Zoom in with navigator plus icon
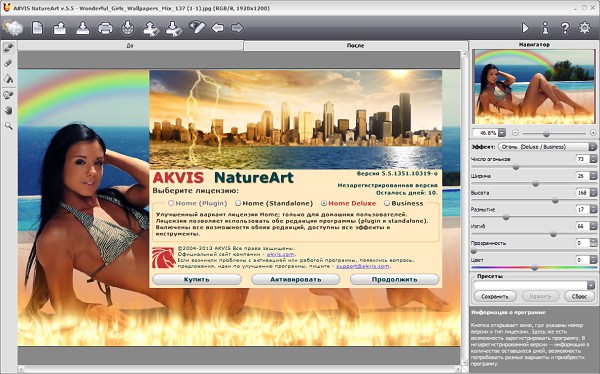Image resolution: width=600 pixels, height=374 pixels. click(x=593, y=133)
